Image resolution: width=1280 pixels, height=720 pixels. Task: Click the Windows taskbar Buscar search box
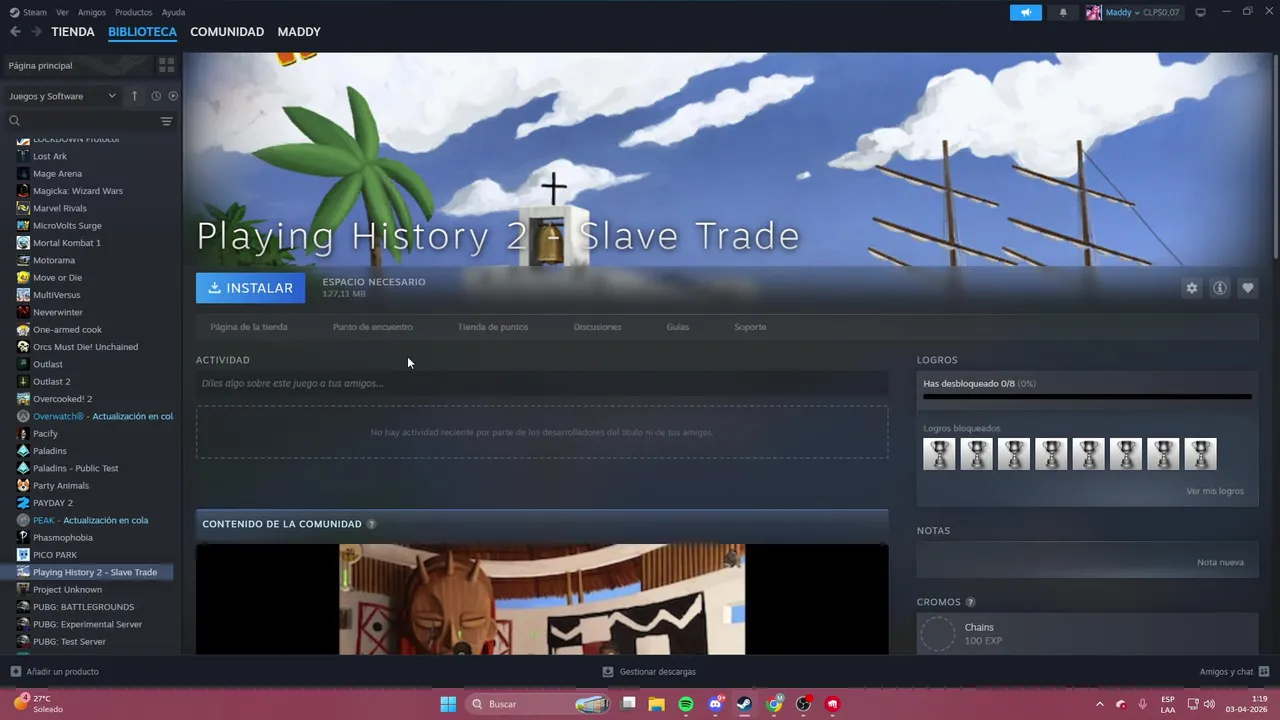click(x=540, y=704)
